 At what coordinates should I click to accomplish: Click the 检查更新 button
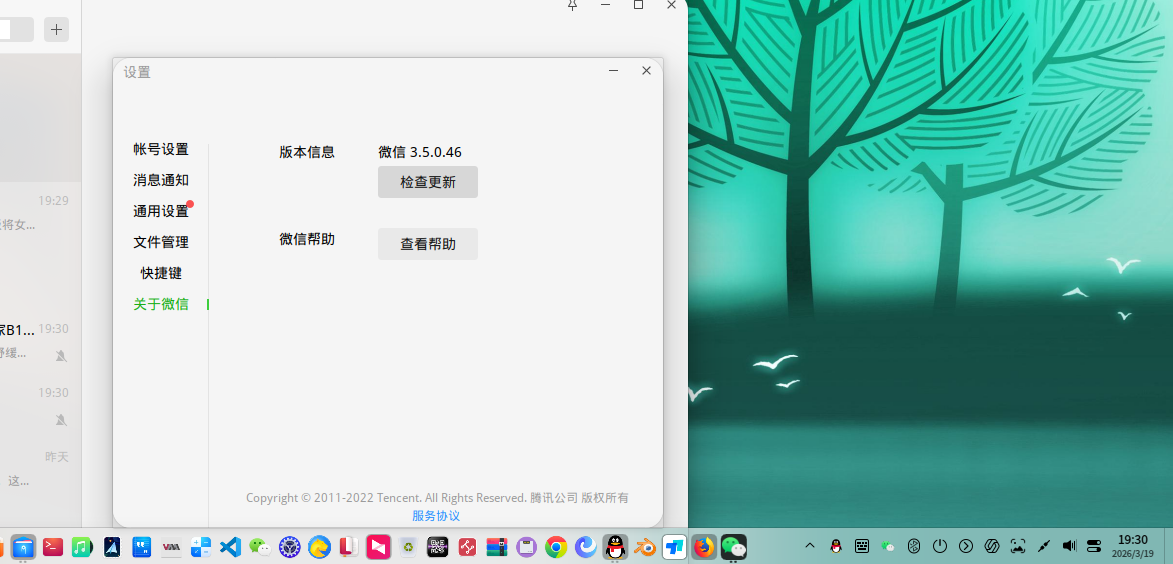[x=428, y=182]
